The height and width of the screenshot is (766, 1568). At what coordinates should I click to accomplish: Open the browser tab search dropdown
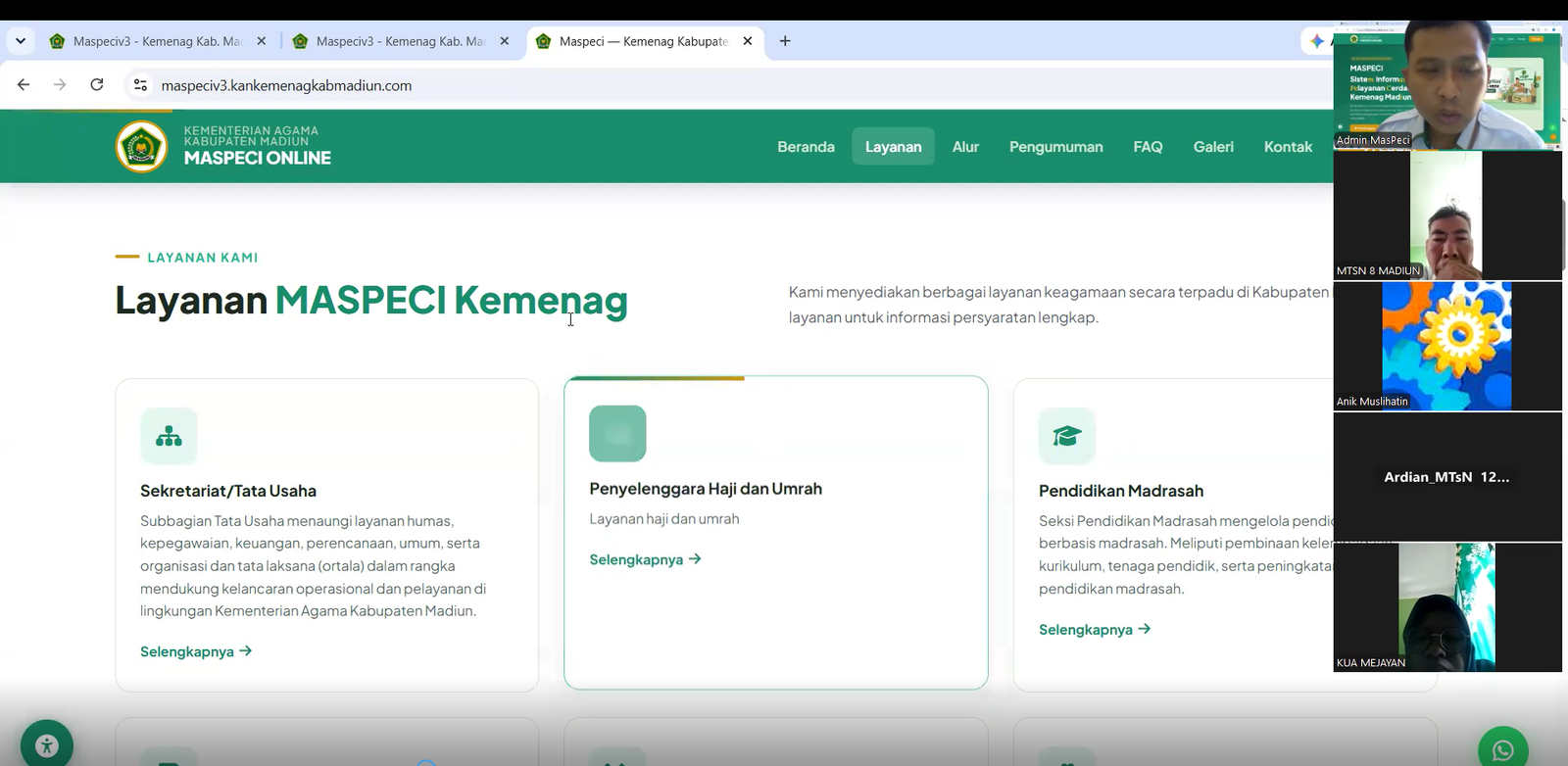[21, 41]
